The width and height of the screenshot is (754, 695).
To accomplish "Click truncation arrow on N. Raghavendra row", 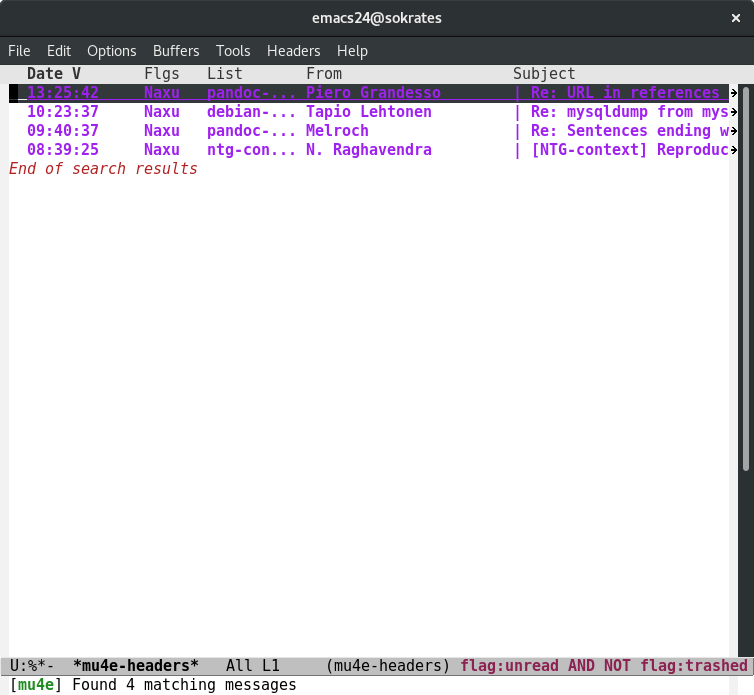I will [733, 150].
